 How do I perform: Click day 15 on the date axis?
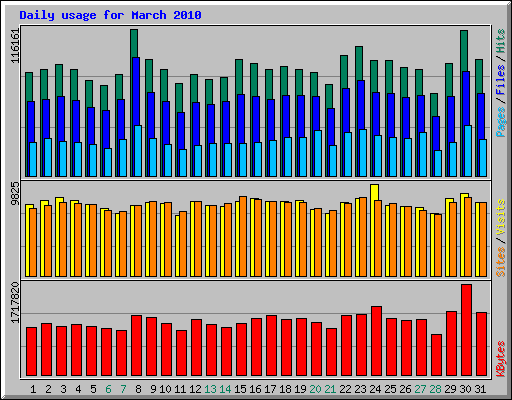(x=240, y=389)
